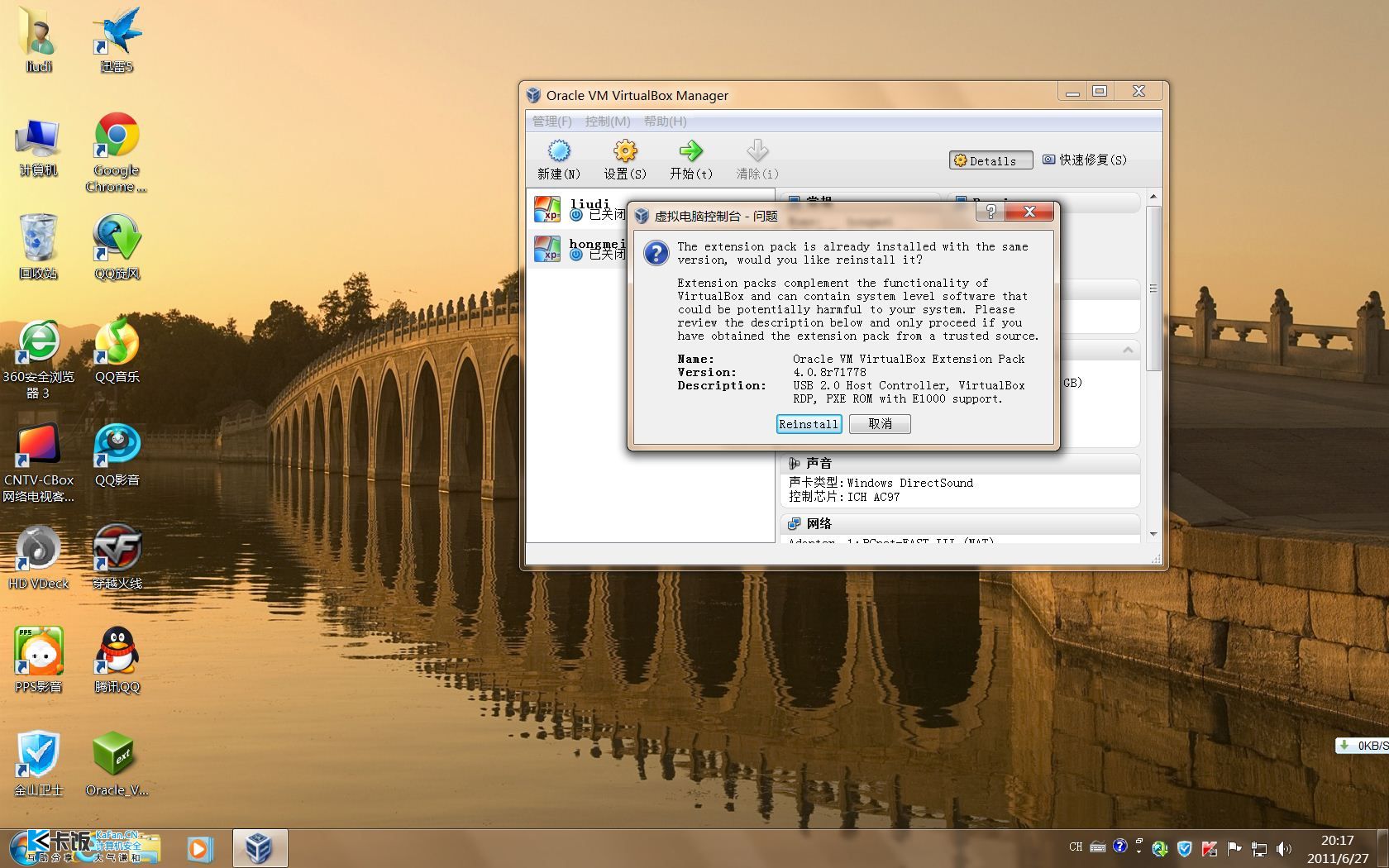Image resolution: width=1389 pixels, height=868 pixels.
Task: Collapse the section with chevron arrow
Action: coord(1128,351)
